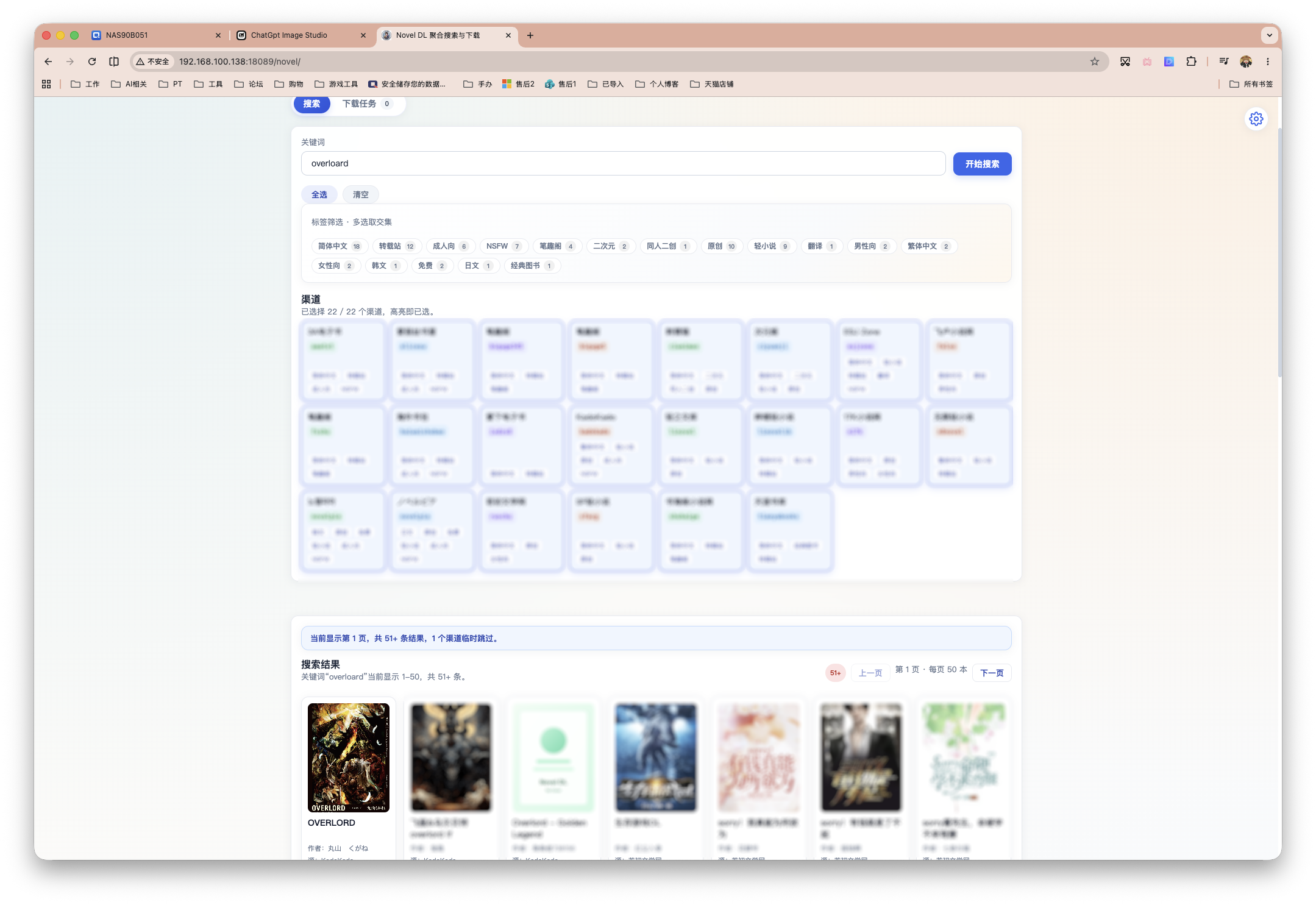Open the Chrome profile avatar
This screenshot has height=905, width=1316.
click(1246, 62)
